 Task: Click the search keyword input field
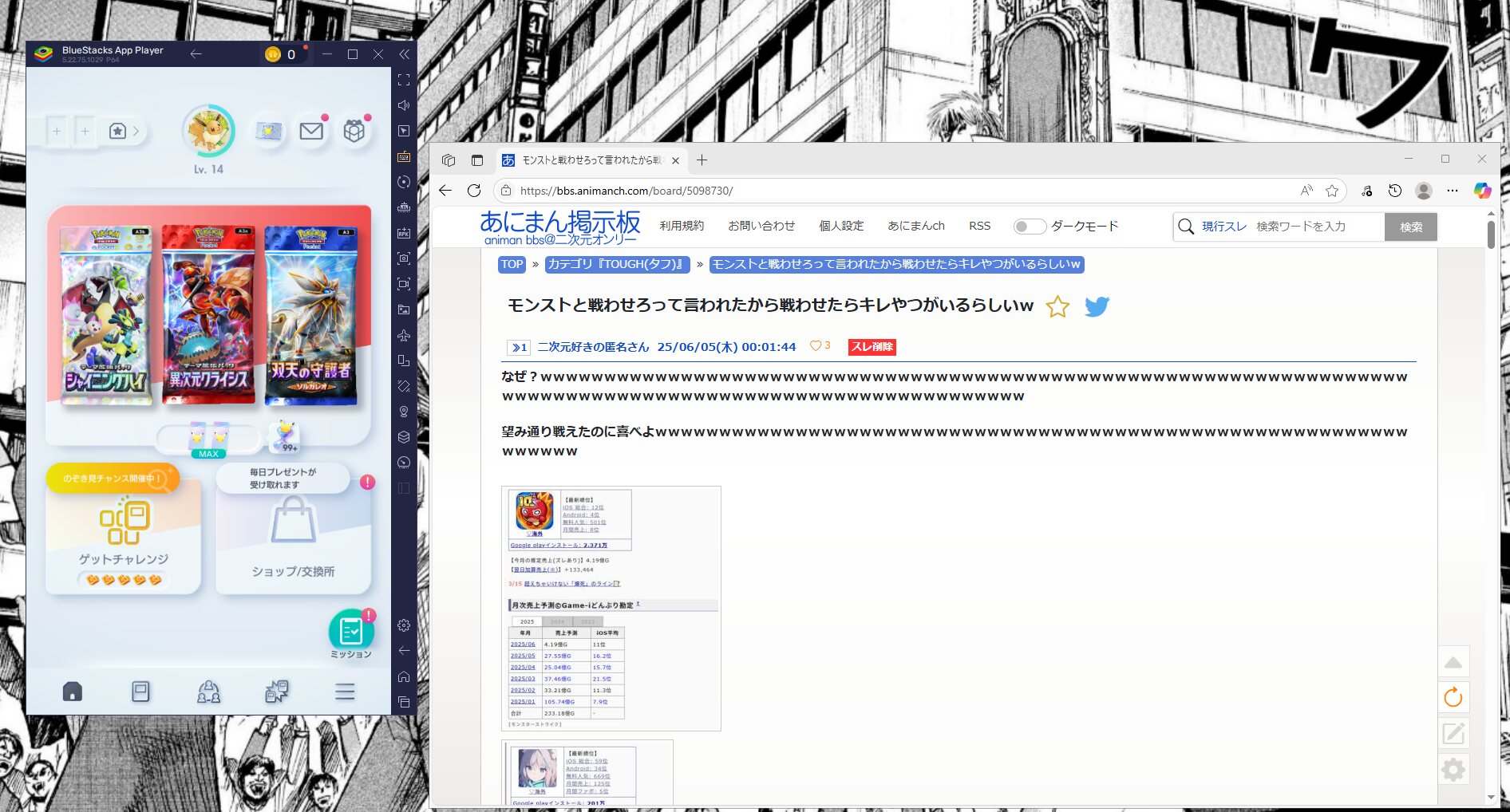tap(1317, 227)
